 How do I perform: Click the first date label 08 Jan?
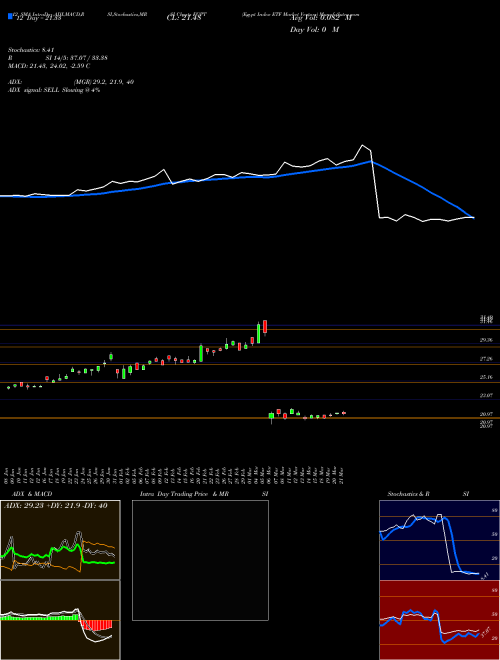[8, 475]
